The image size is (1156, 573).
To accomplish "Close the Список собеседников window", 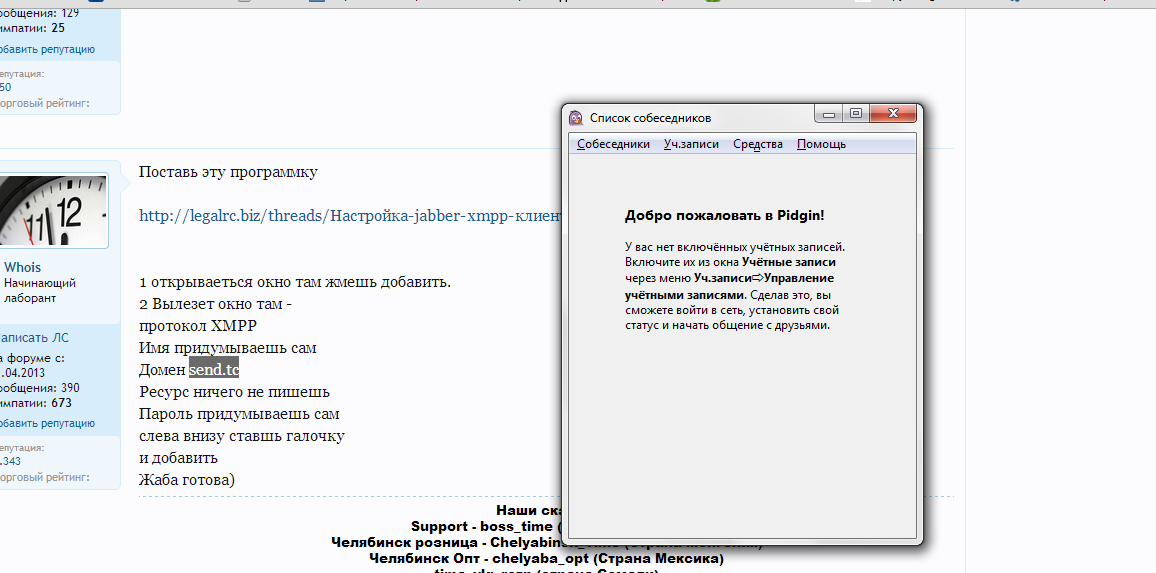I will (x=893, y=114).
